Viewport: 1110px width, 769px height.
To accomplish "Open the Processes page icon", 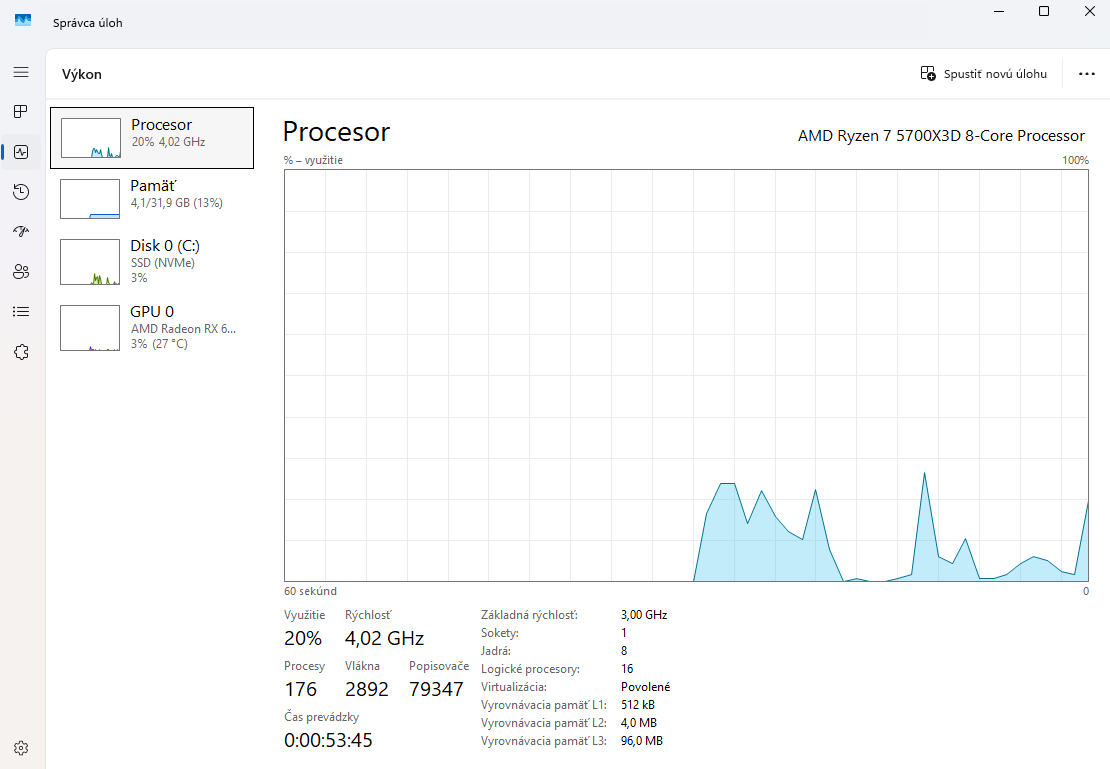I will click(21, 112).
